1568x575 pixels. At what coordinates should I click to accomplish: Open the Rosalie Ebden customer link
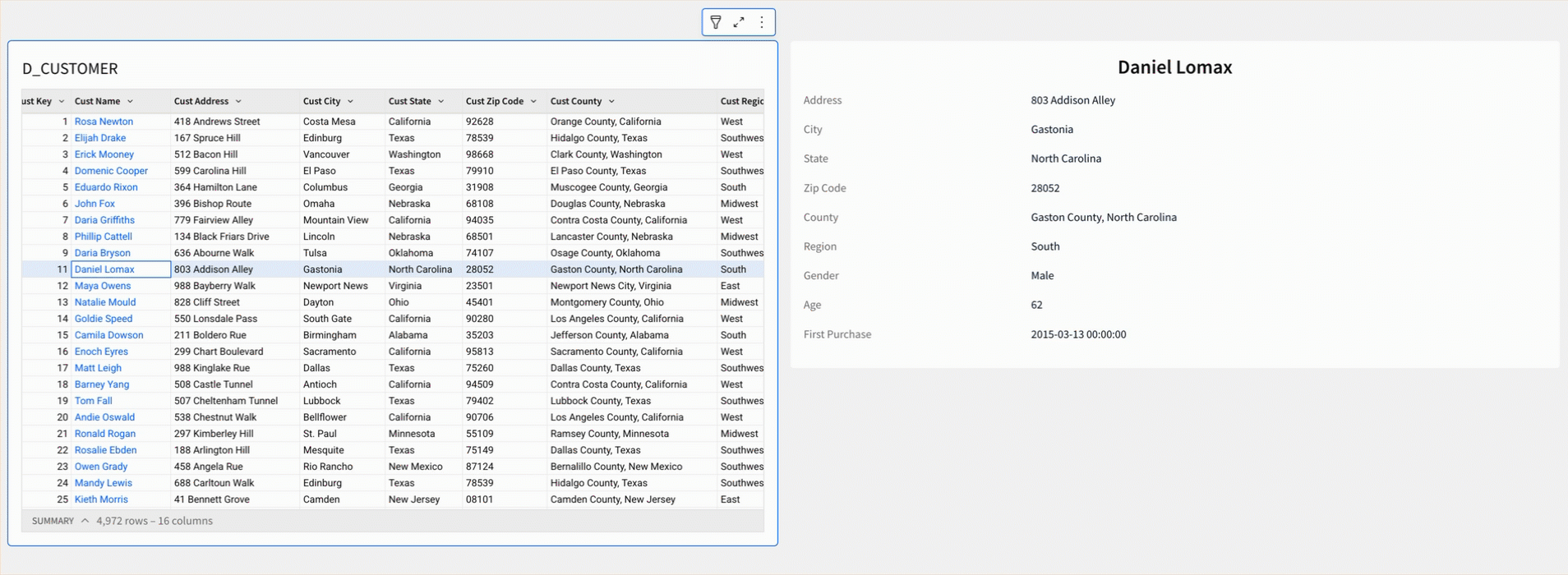pyautogui.click(x=106, y=450)
